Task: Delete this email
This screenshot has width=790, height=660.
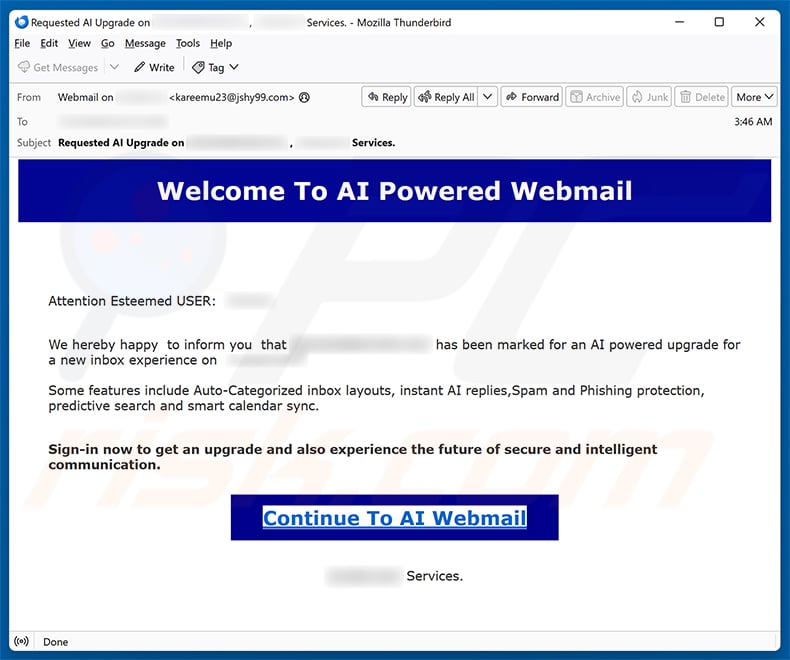Action: (x=701, y=97)
